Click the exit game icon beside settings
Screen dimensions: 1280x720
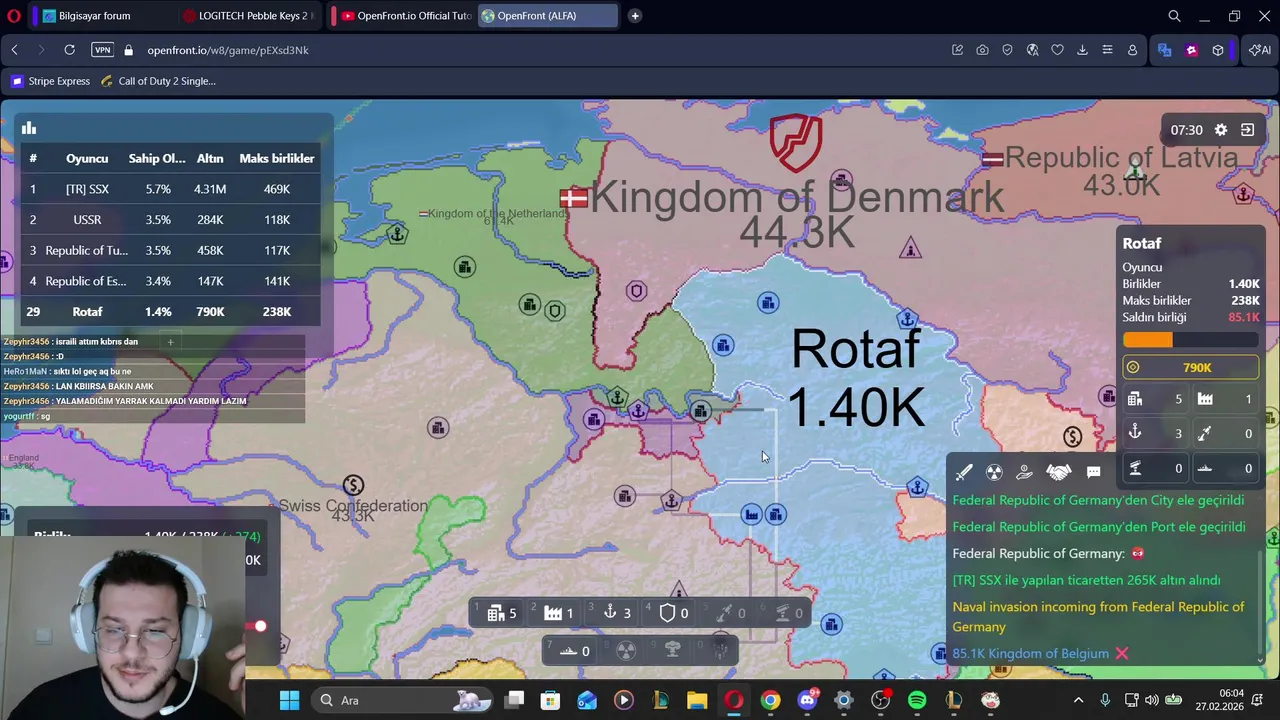coord(1248,130)
